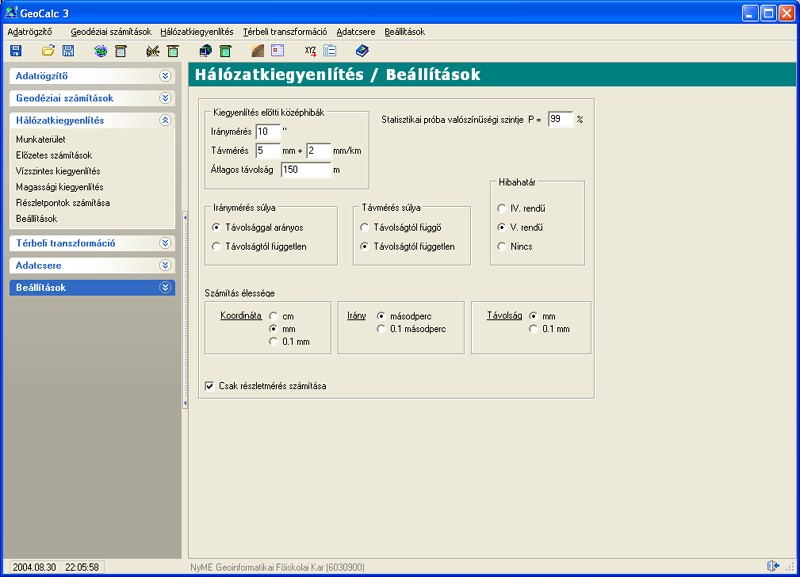Choose másodperc for Irány precision
The width and height of the screenshot is (800, 577).
[381, 316]
